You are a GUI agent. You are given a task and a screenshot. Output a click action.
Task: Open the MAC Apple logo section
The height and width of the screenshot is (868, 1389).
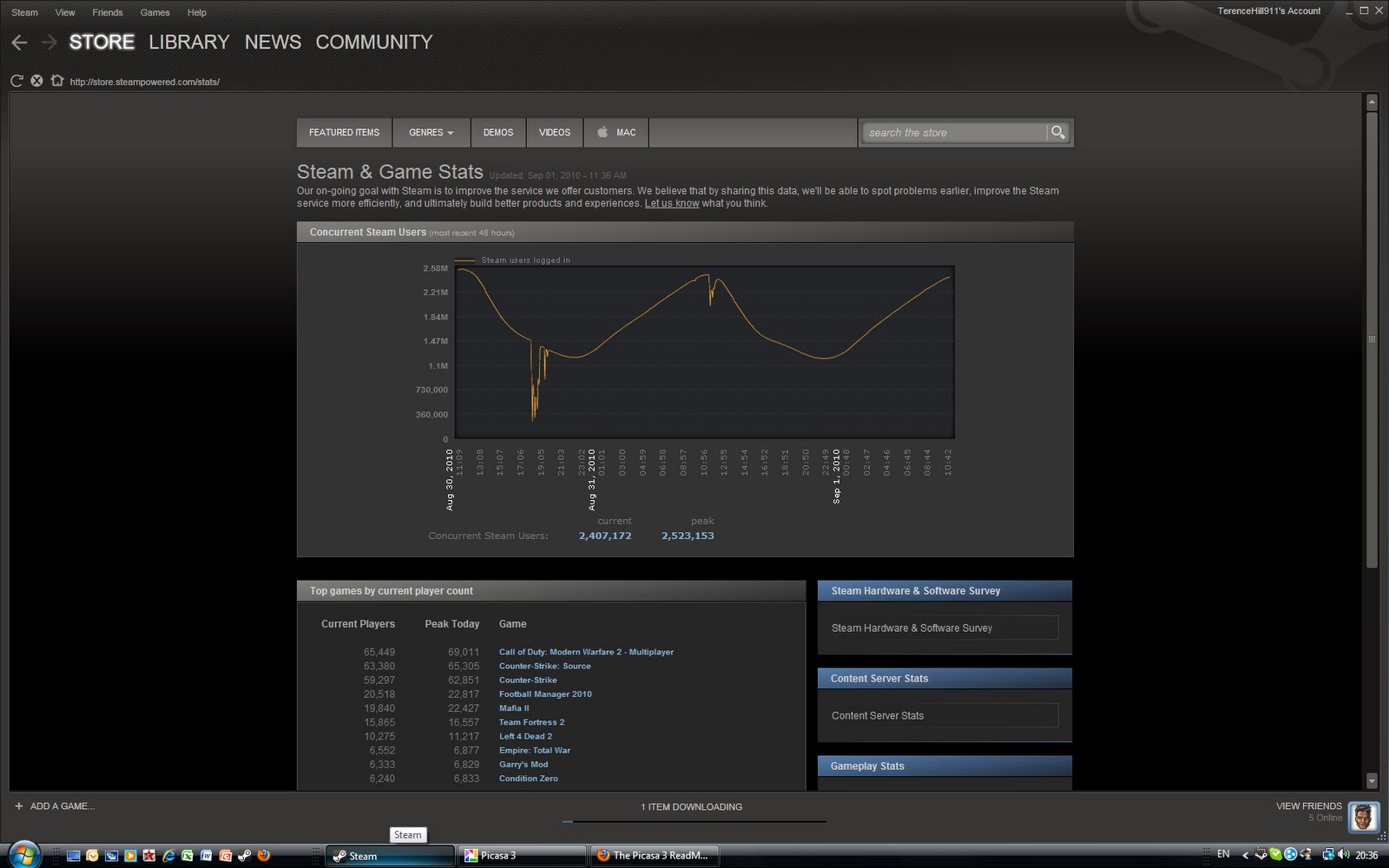click(x=616, y=132)
